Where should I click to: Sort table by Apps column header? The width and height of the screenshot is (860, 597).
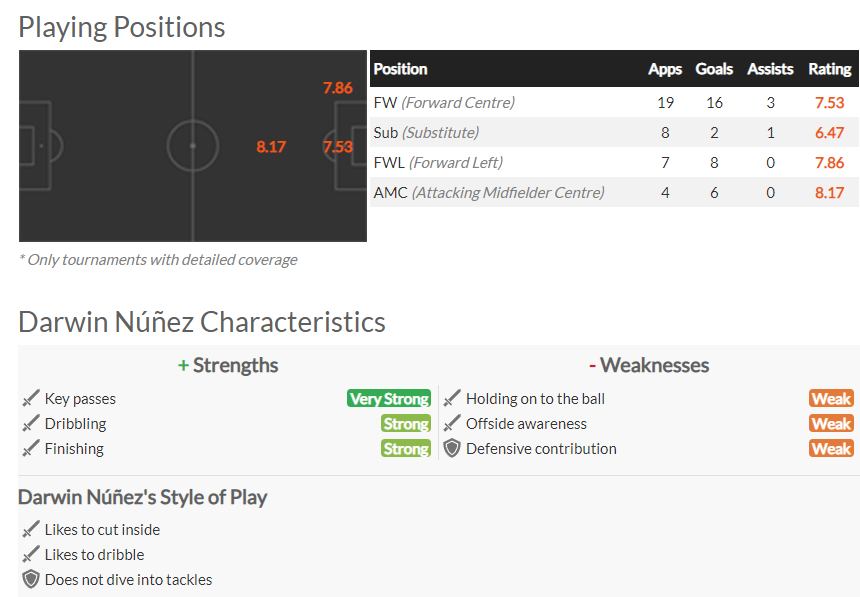point(665,69)
